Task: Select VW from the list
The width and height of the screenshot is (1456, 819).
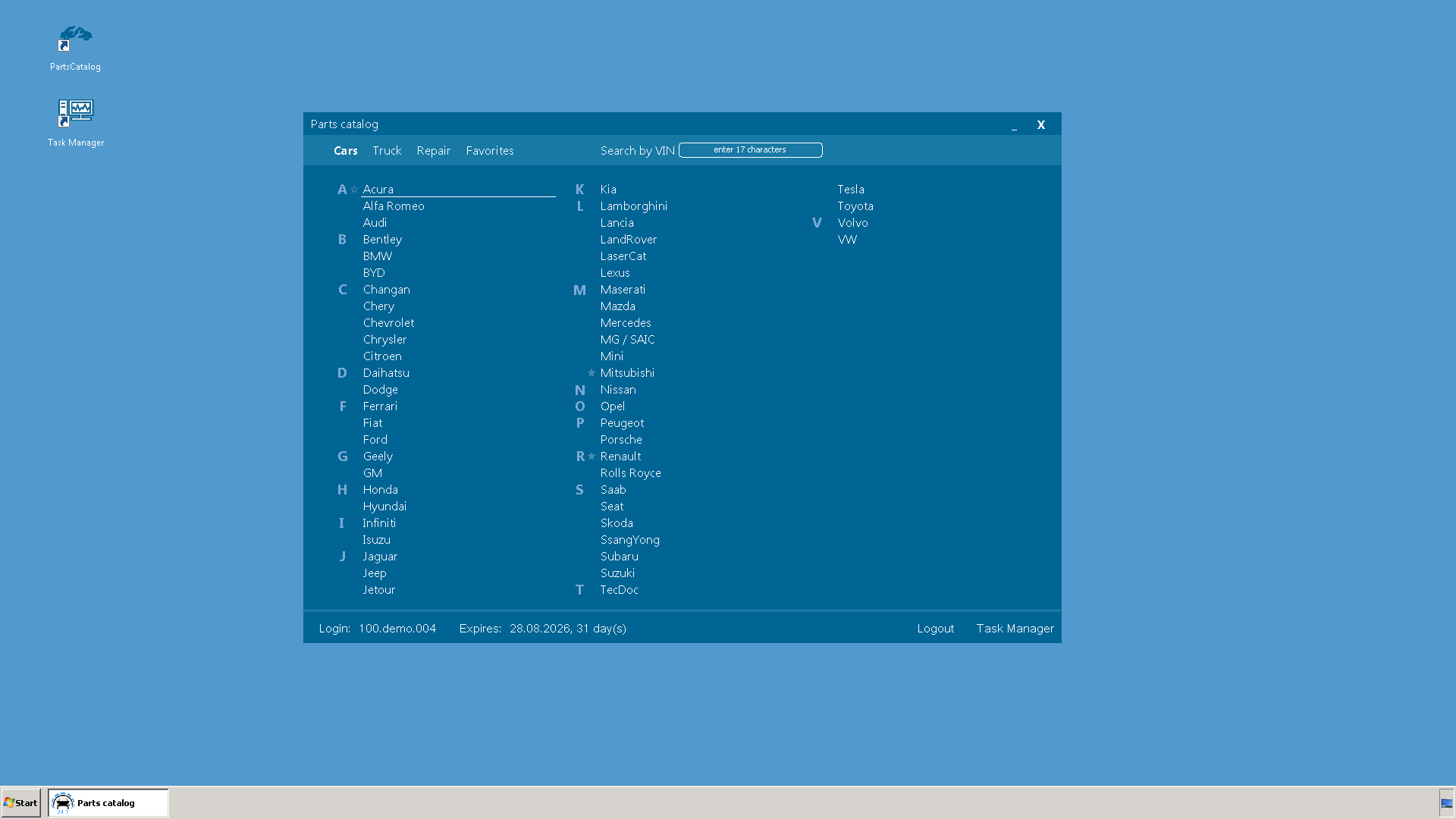Action: (847, 240)
